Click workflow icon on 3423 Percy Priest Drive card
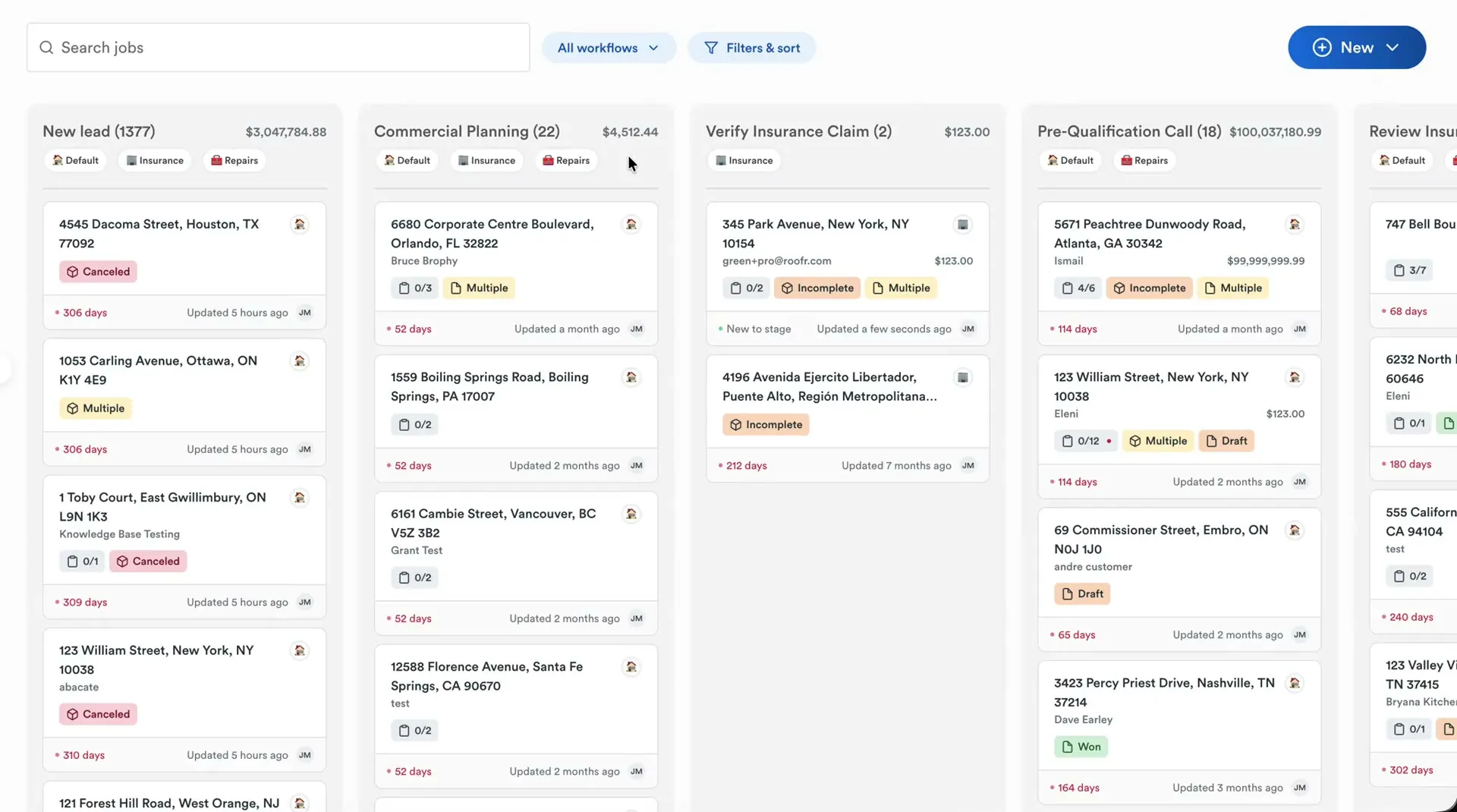1457x812 pixels. click(1295, 684)
